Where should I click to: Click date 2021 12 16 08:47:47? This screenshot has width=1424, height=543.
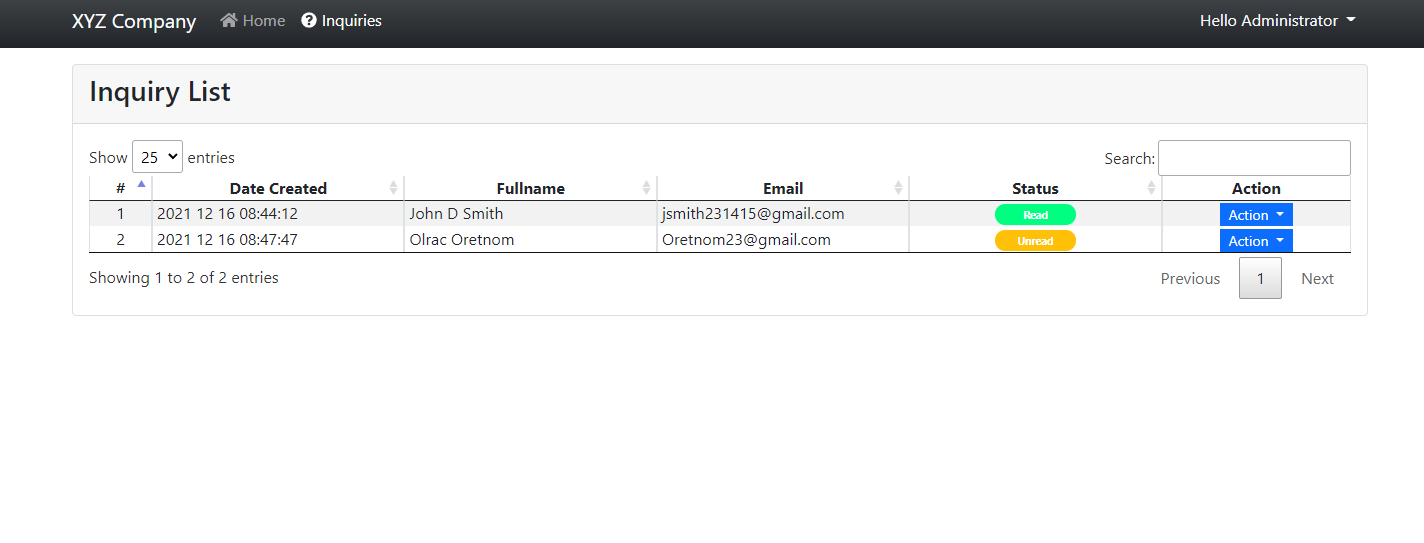point(227,240)
